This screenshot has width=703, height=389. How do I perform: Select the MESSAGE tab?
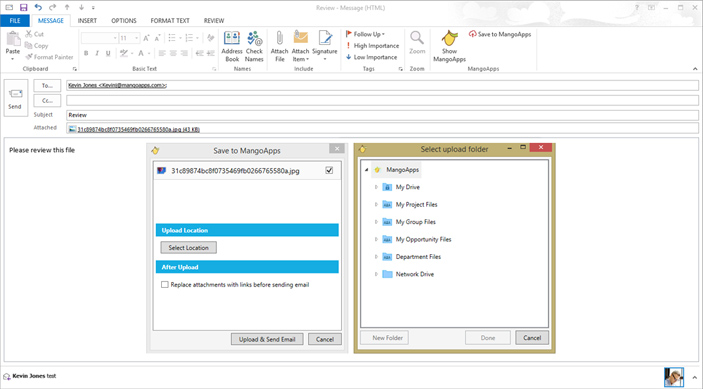pyautogui.click(x=51, y=21)
